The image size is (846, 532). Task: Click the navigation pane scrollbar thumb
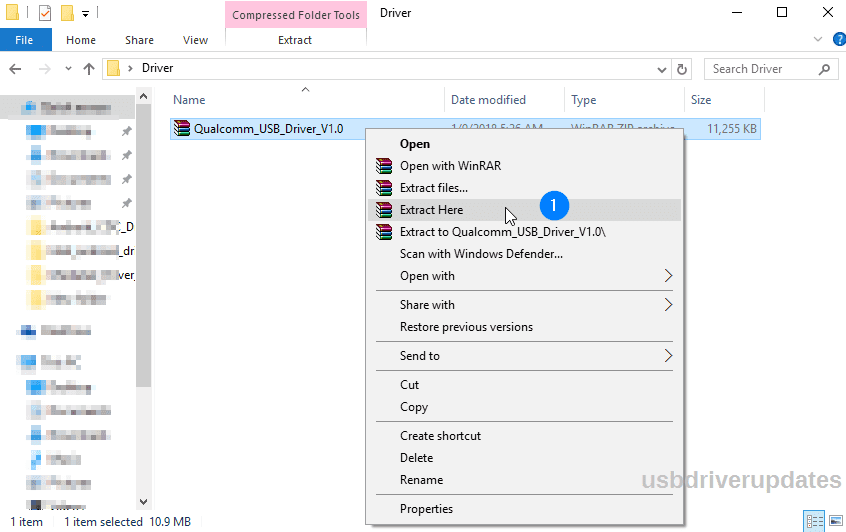(144, 245)
